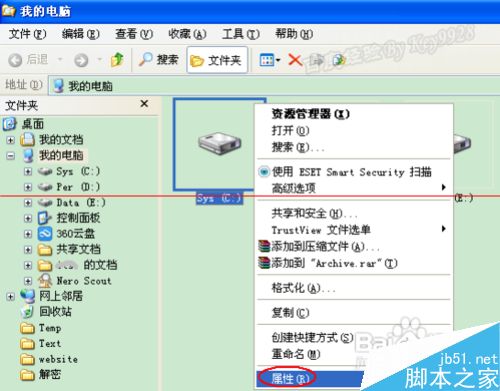The image size is (500, 391).
Task: Select 我的文档 folder icon in tree
Action: (27, 140)
